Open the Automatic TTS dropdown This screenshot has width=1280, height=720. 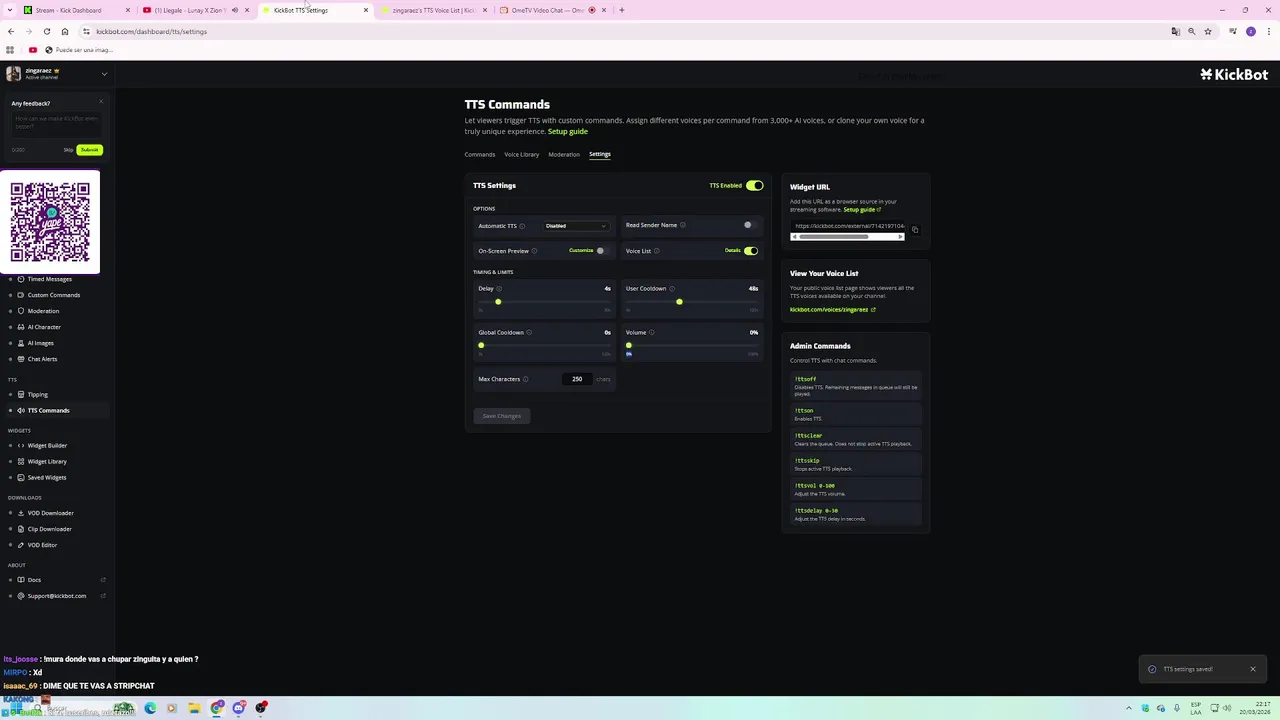(x=575, y=226)
